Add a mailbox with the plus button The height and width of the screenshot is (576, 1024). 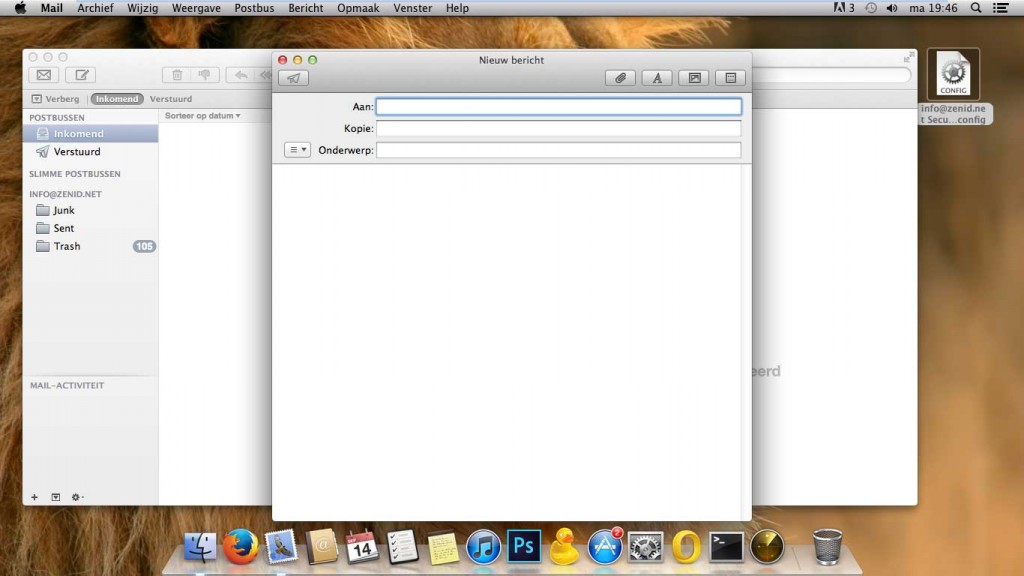34,497
